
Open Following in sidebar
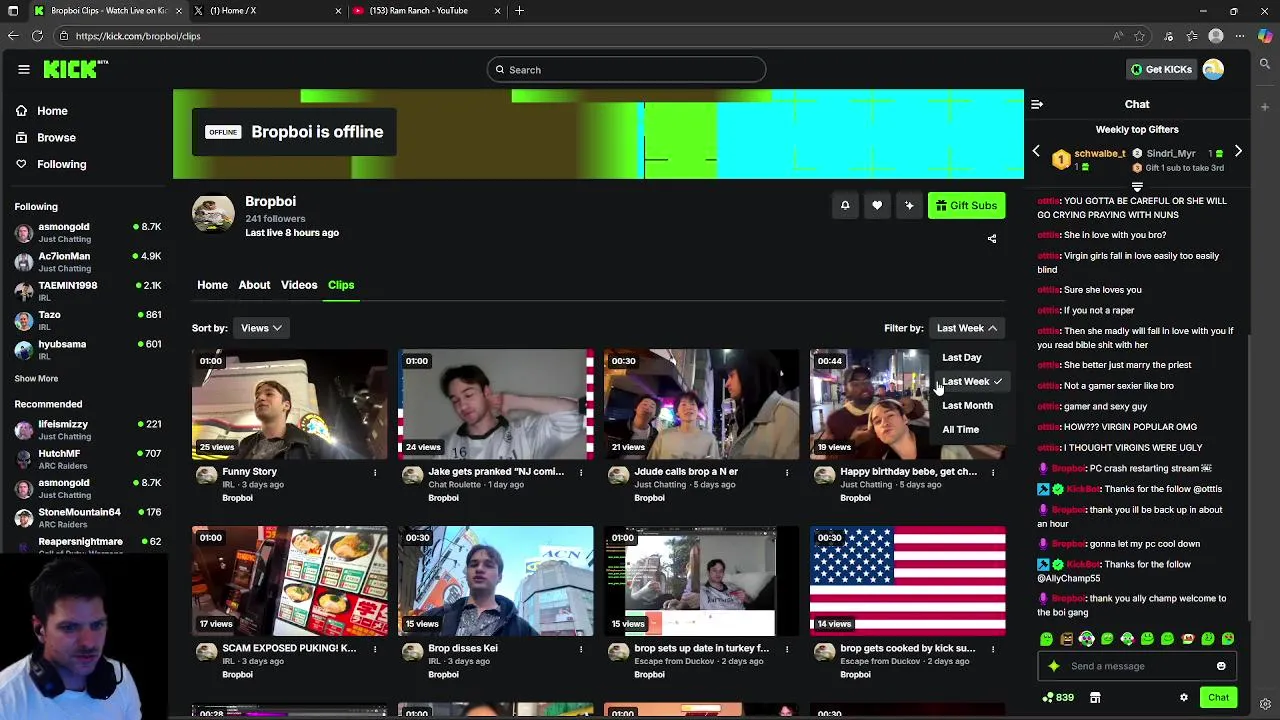pos(61,164)
